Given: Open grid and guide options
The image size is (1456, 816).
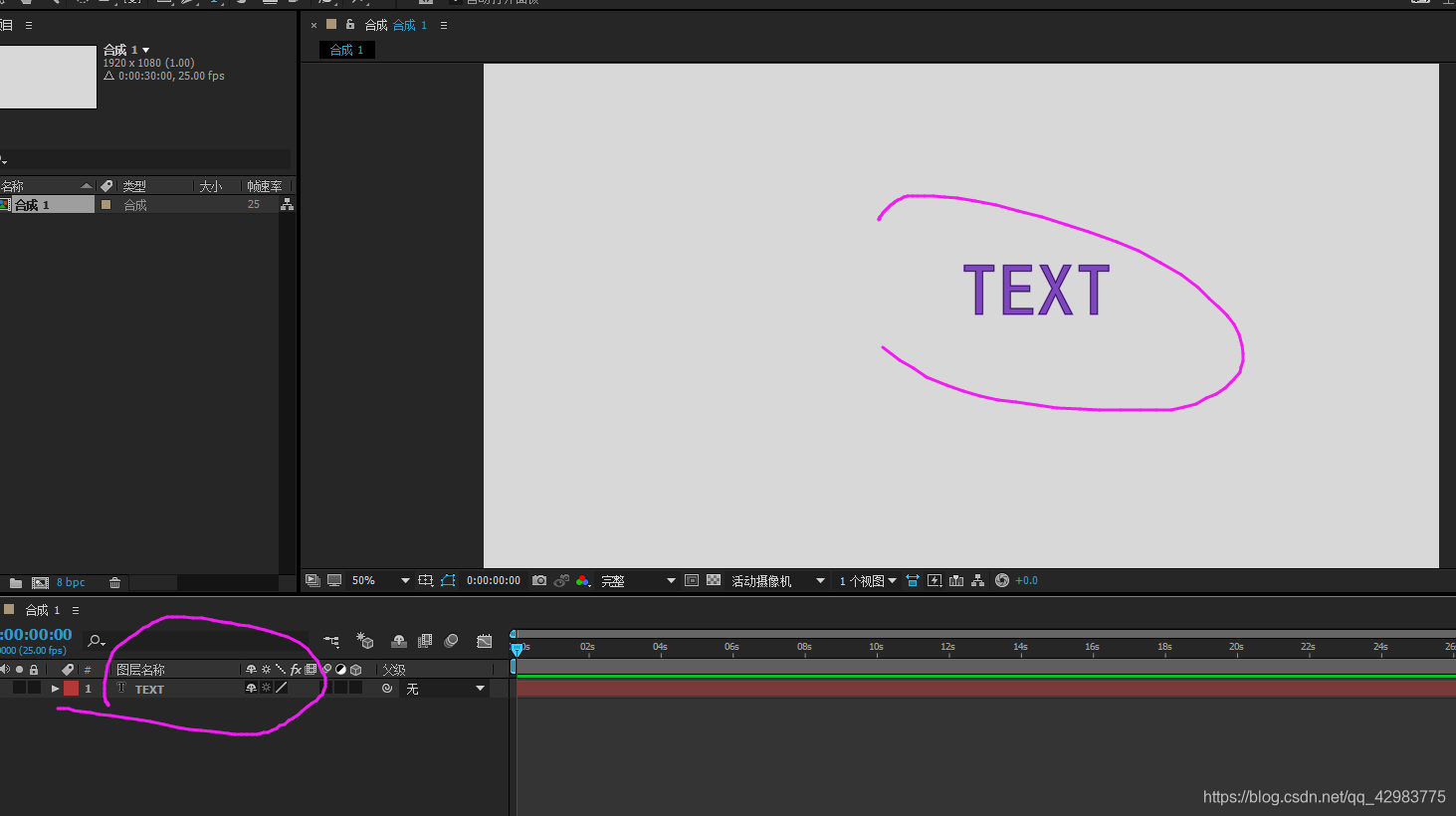Looking at the screenshot, I should pos(426,580).
